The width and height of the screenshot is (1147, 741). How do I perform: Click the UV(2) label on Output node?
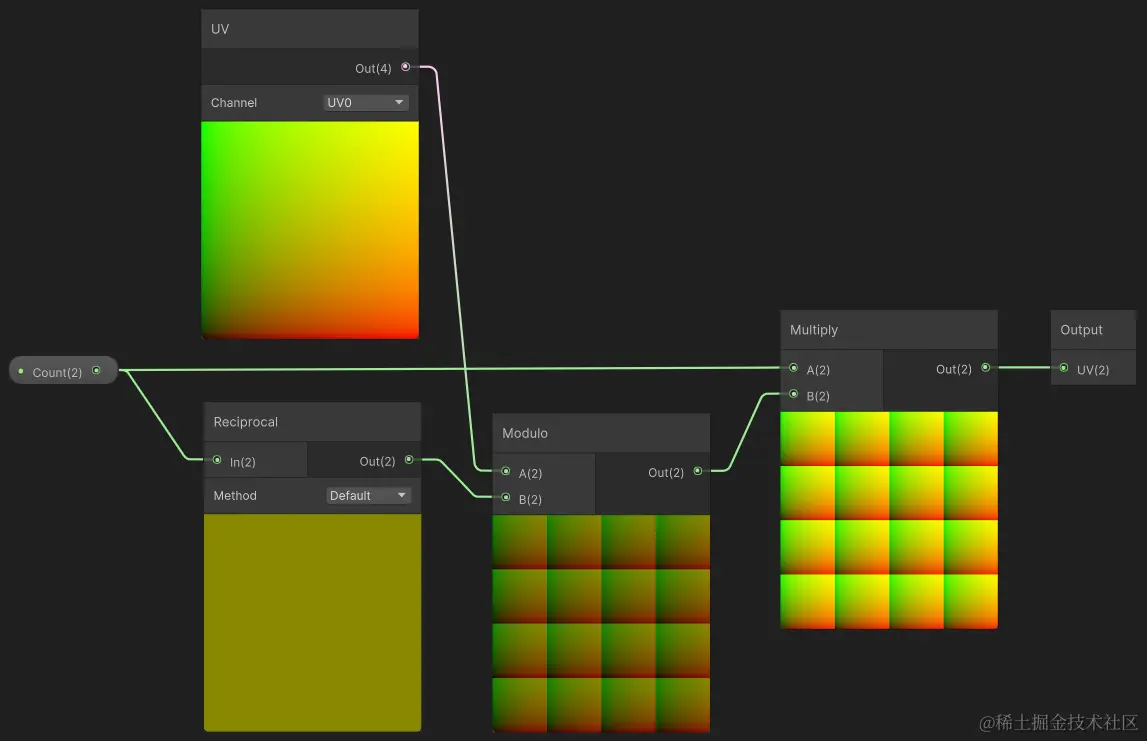1093,369
